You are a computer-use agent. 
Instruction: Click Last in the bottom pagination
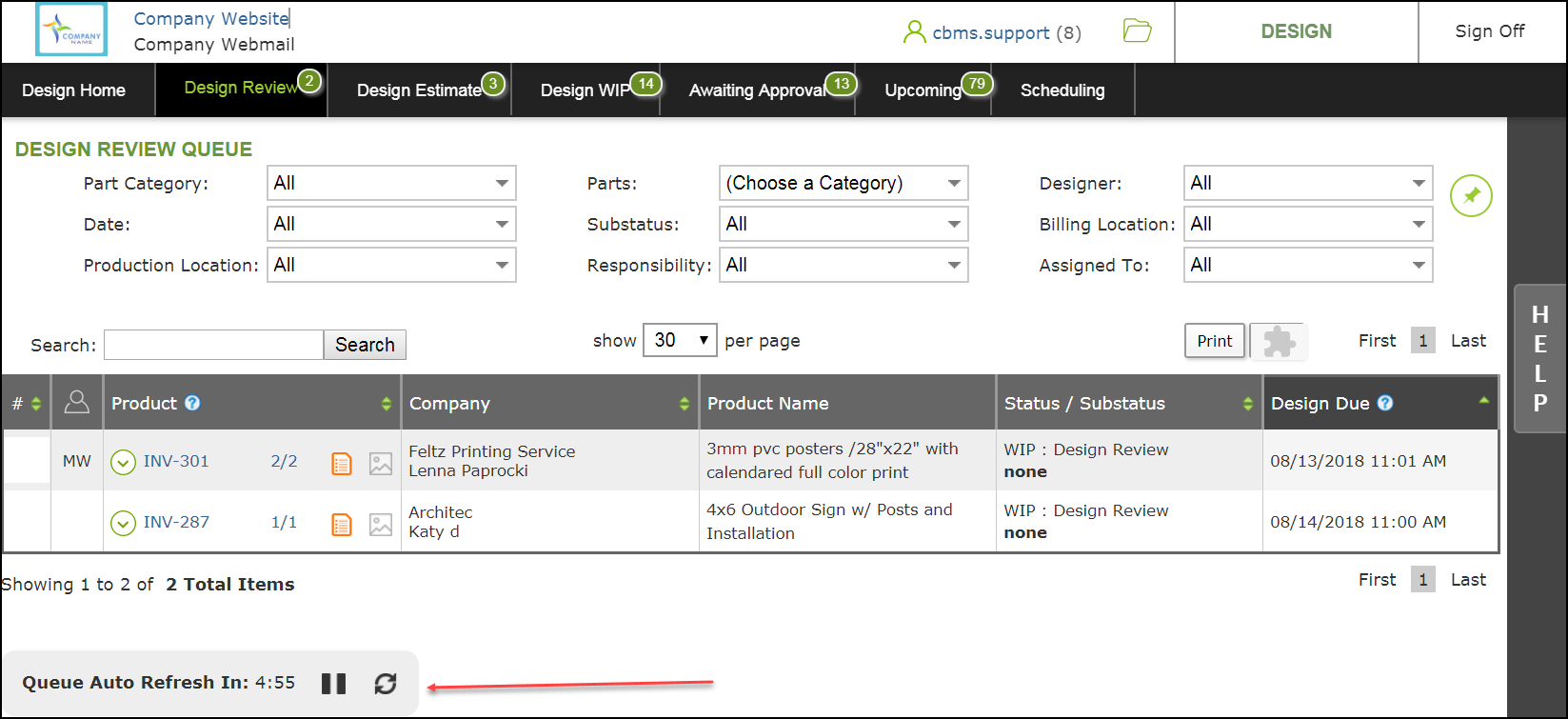click(1468, 580)
